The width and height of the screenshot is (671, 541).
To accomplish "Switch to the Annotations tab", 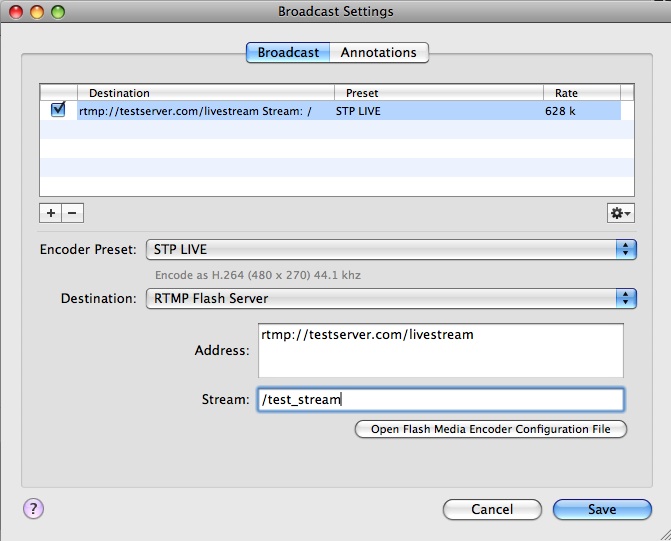I will coord(378,52).
